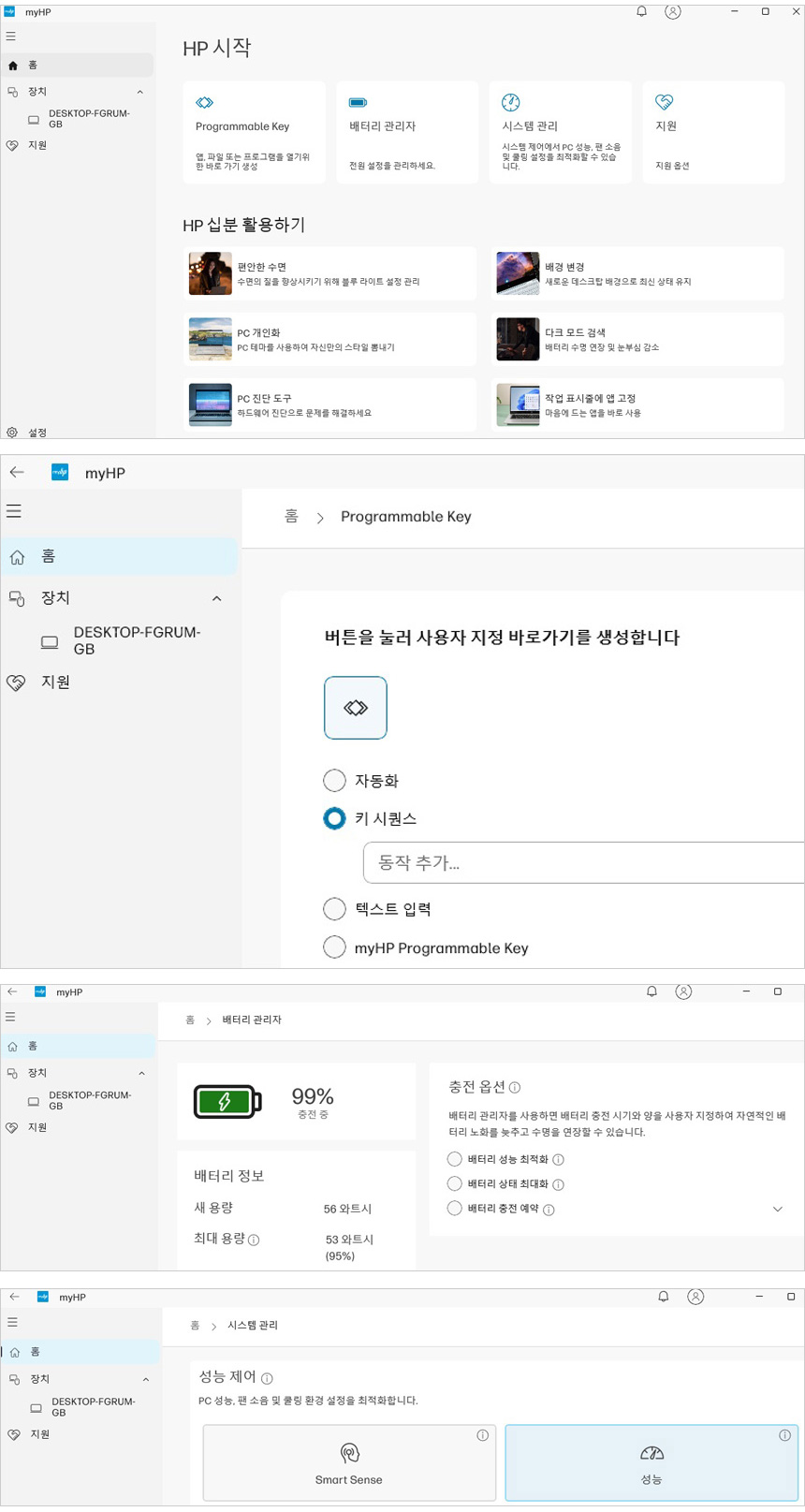Open the 시스템 관리 tile
The width and height of the screenshot is (805, 1512).
(x=560, y=132)
